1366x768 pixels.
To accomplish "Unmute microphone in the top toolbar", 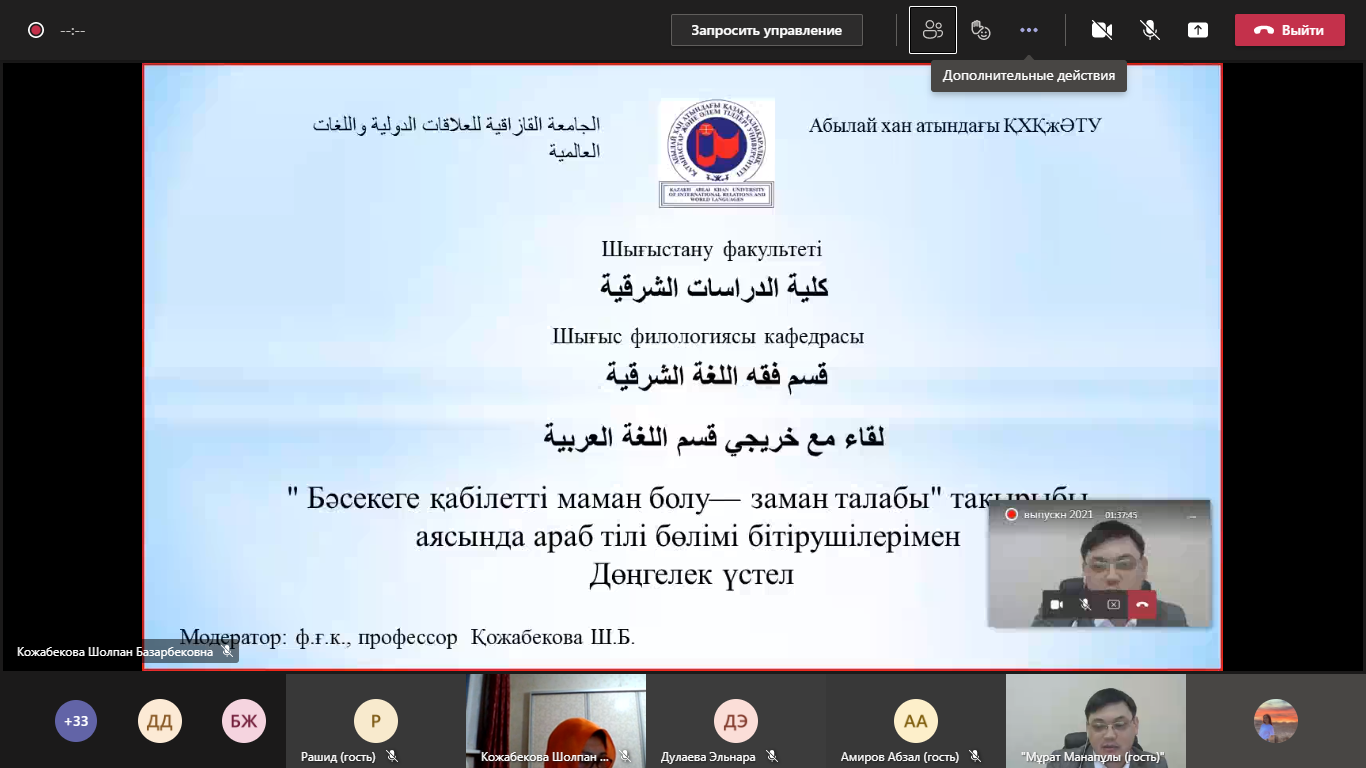I will (x=1150, y=30).
